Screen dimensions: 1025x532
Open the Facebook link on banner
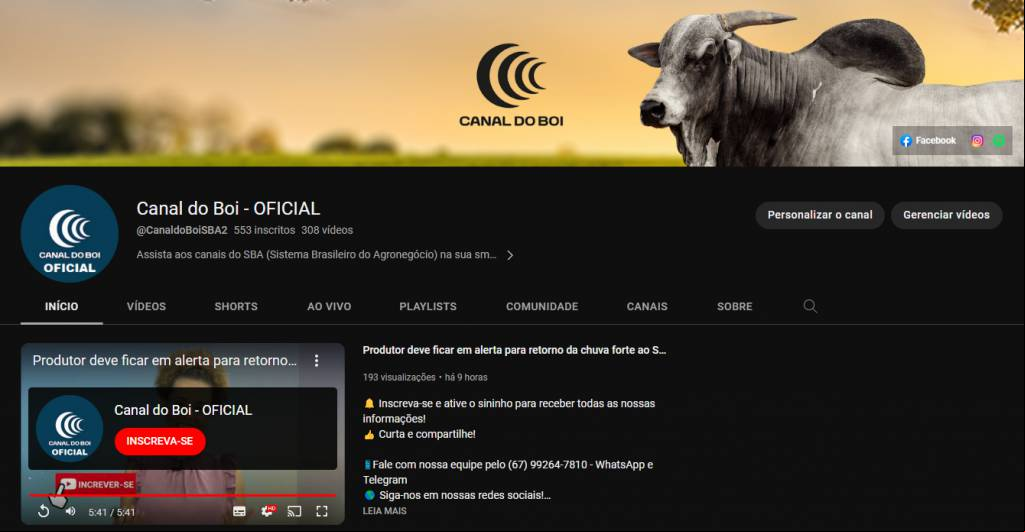[x=928, y=141]
